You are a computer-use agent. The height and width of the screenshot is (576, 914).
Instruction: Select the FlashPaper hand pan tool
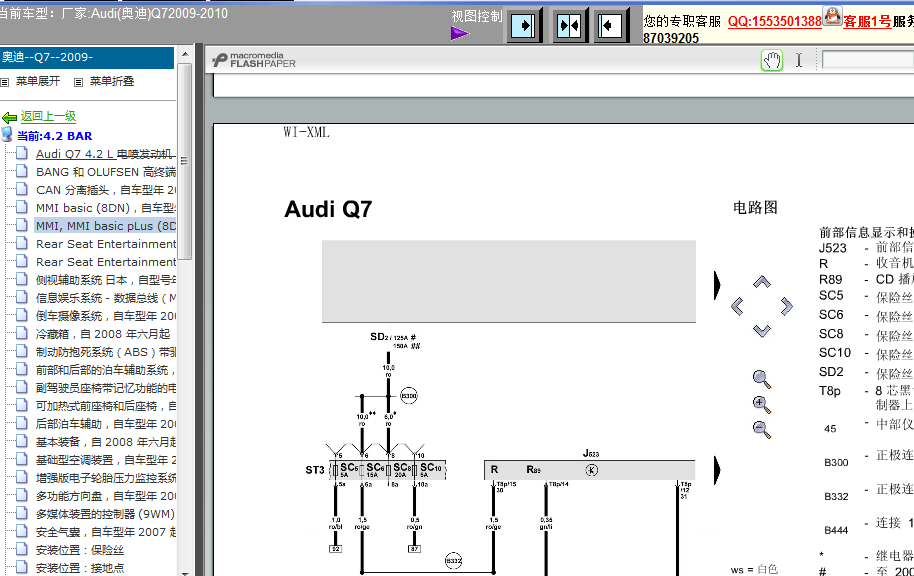click(772, 60)
